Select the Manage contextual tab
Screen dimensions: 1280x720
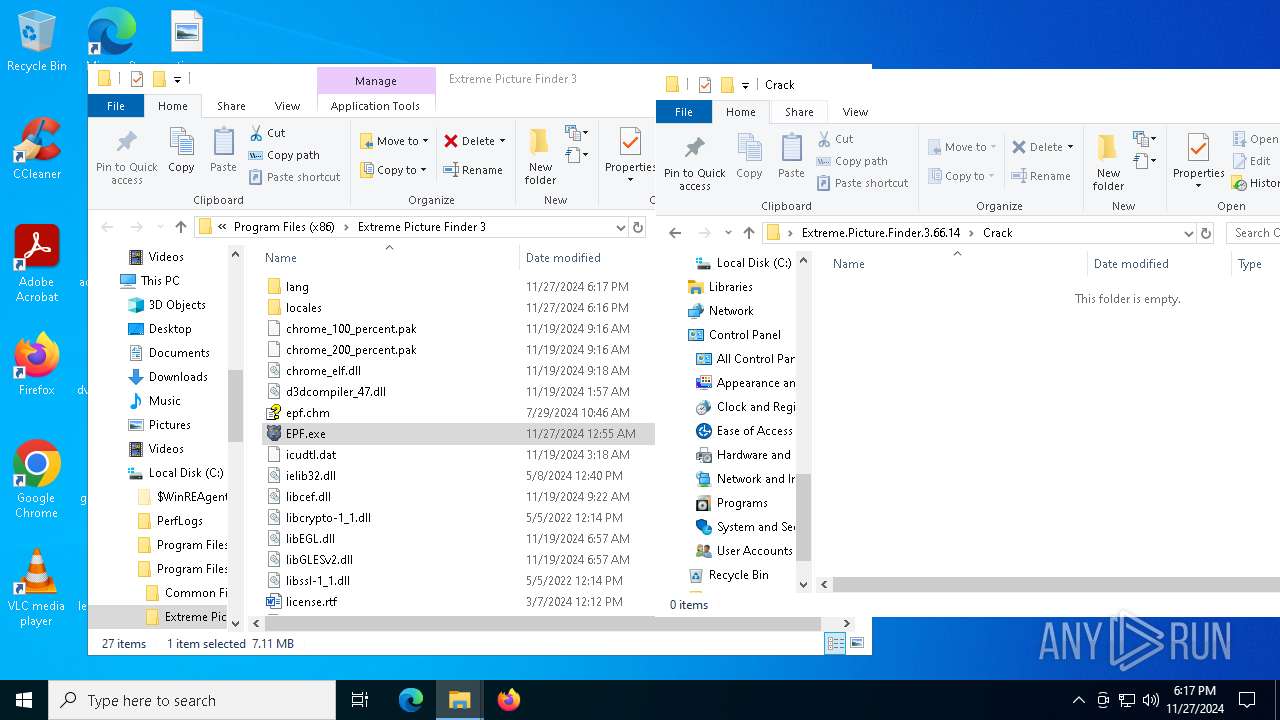[x=376, y=81]
